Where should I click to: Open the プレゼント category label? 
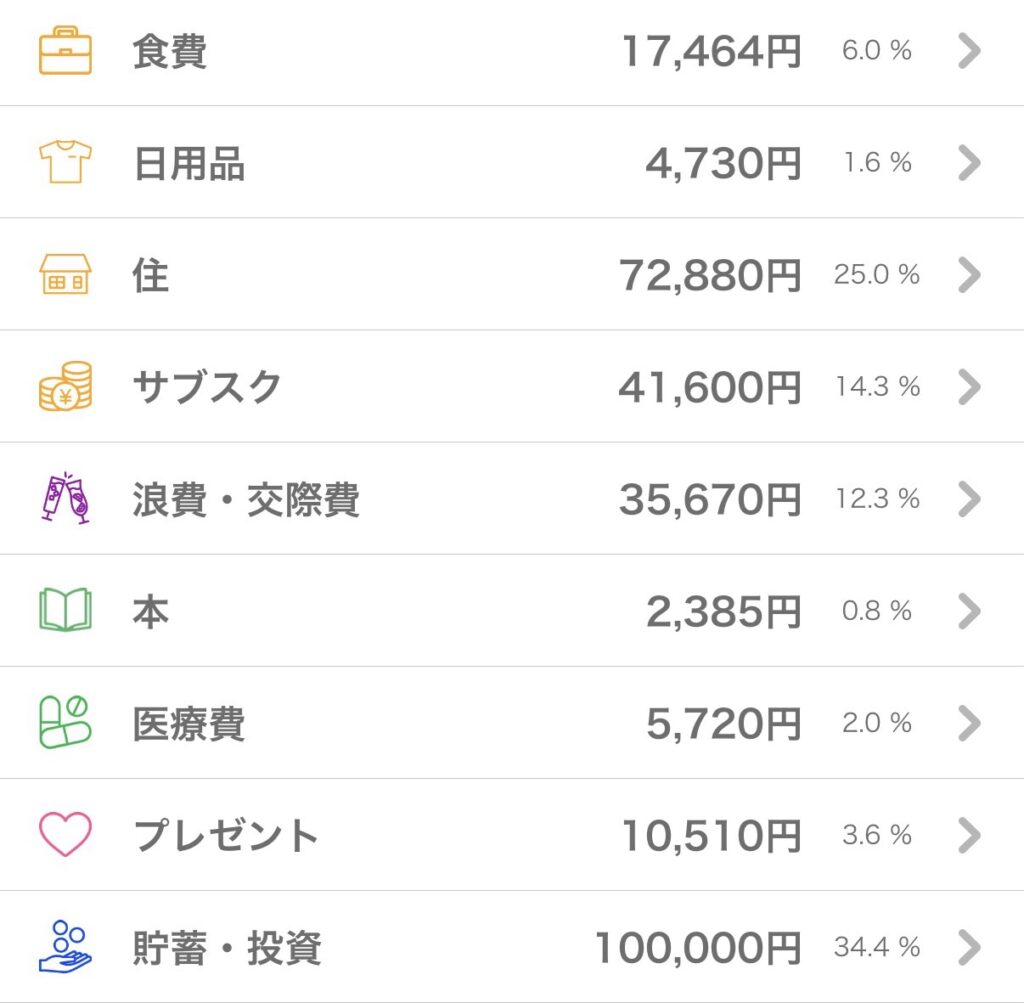pyautogui.click(x=225, y=835)
